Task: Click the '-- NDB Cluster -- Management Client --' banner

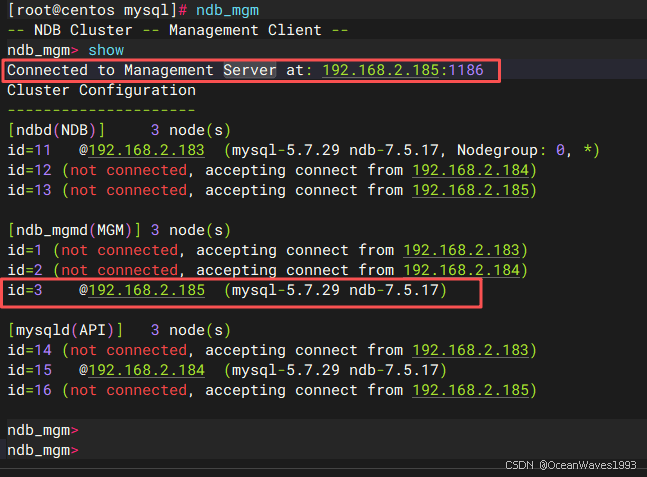Action: click(178, 30)
